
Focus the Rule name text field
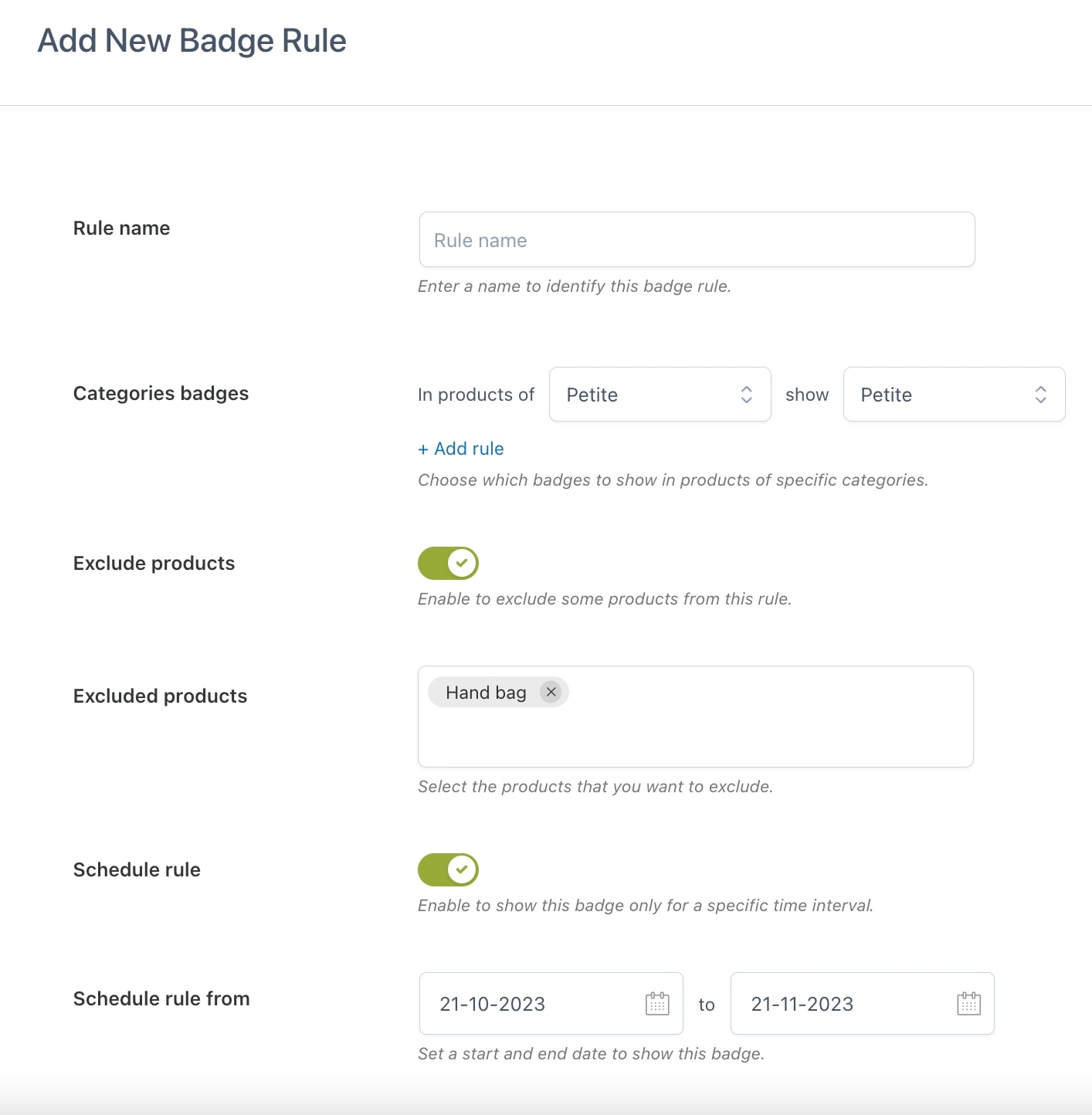tap(697, 240)
